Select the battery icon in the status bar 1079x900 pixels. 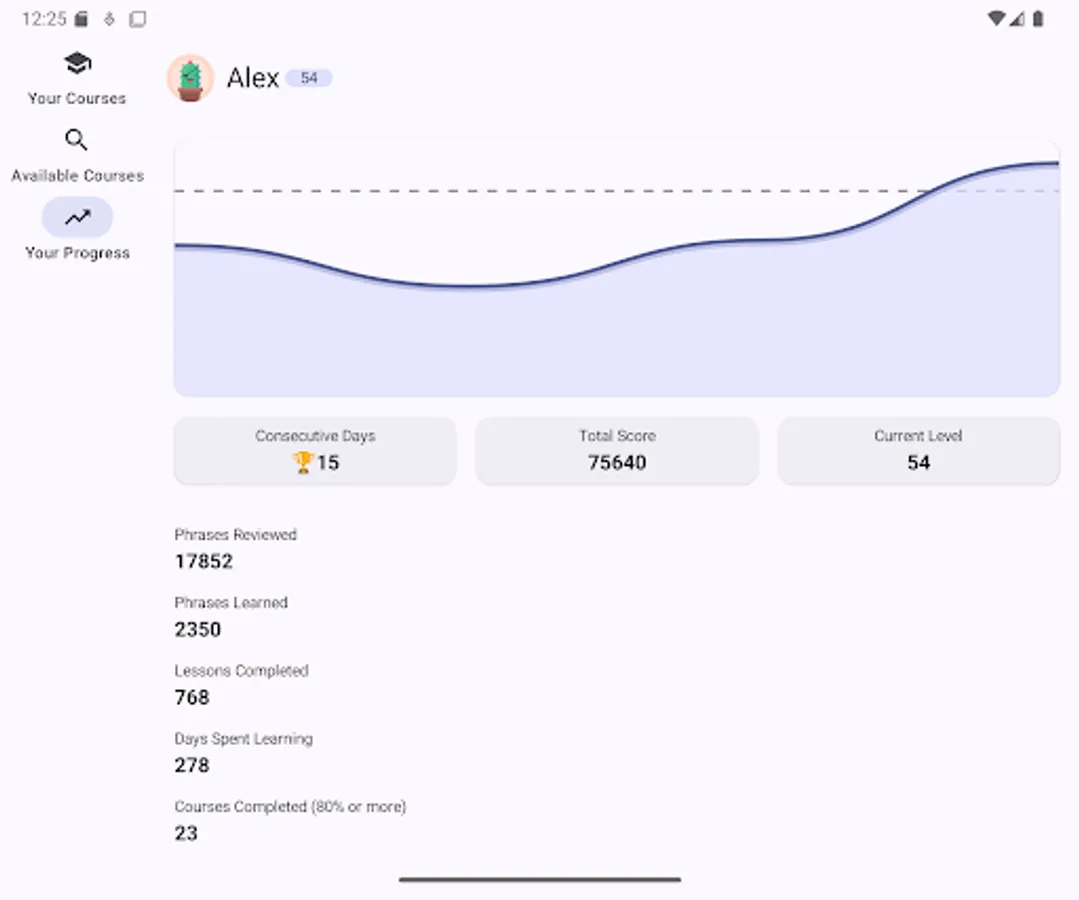pyautogui.click(x=1038, y=18)
